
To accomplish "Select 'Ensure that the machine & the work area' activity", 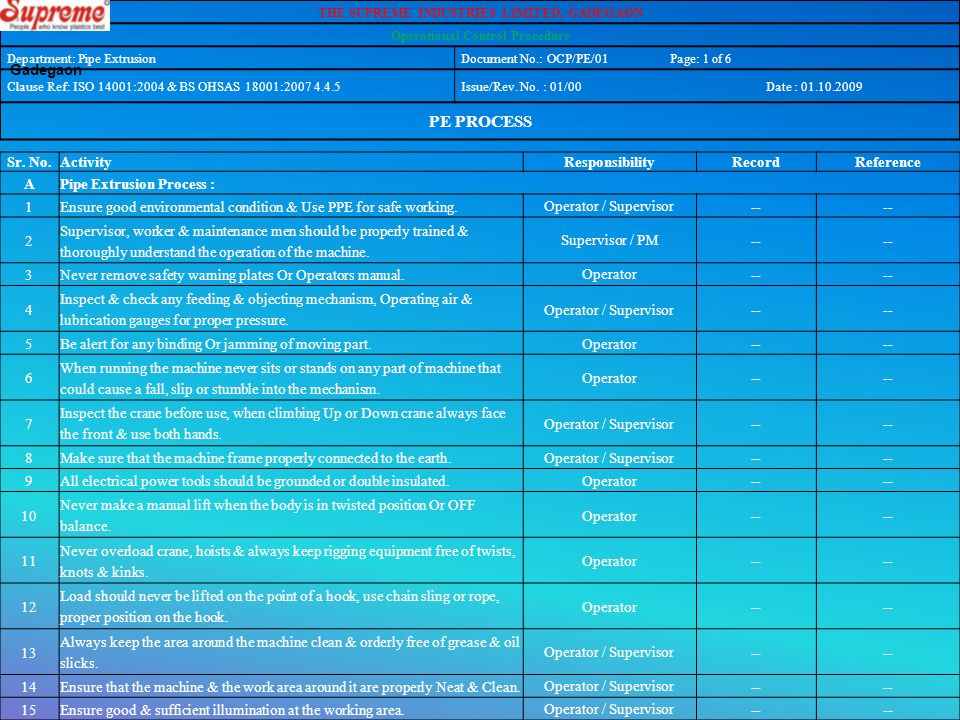I will [x=291, y=686].
